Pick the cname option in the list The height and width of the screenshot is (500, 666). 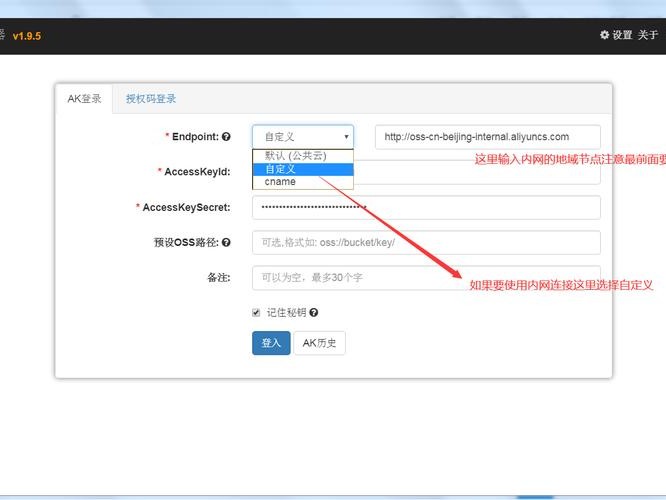[x=303, y=182]
